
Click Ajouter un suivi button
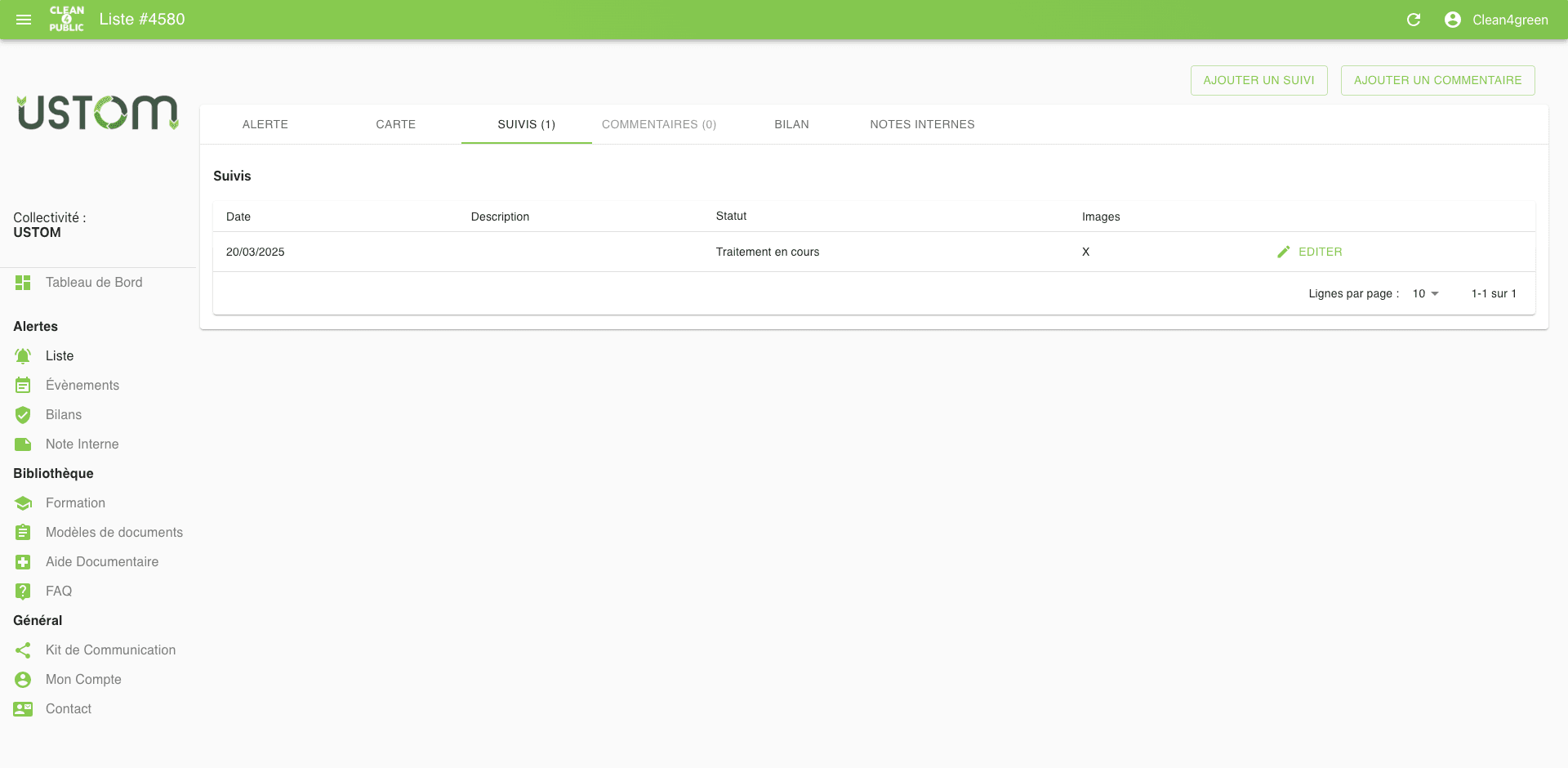[x=1258, y=80]
